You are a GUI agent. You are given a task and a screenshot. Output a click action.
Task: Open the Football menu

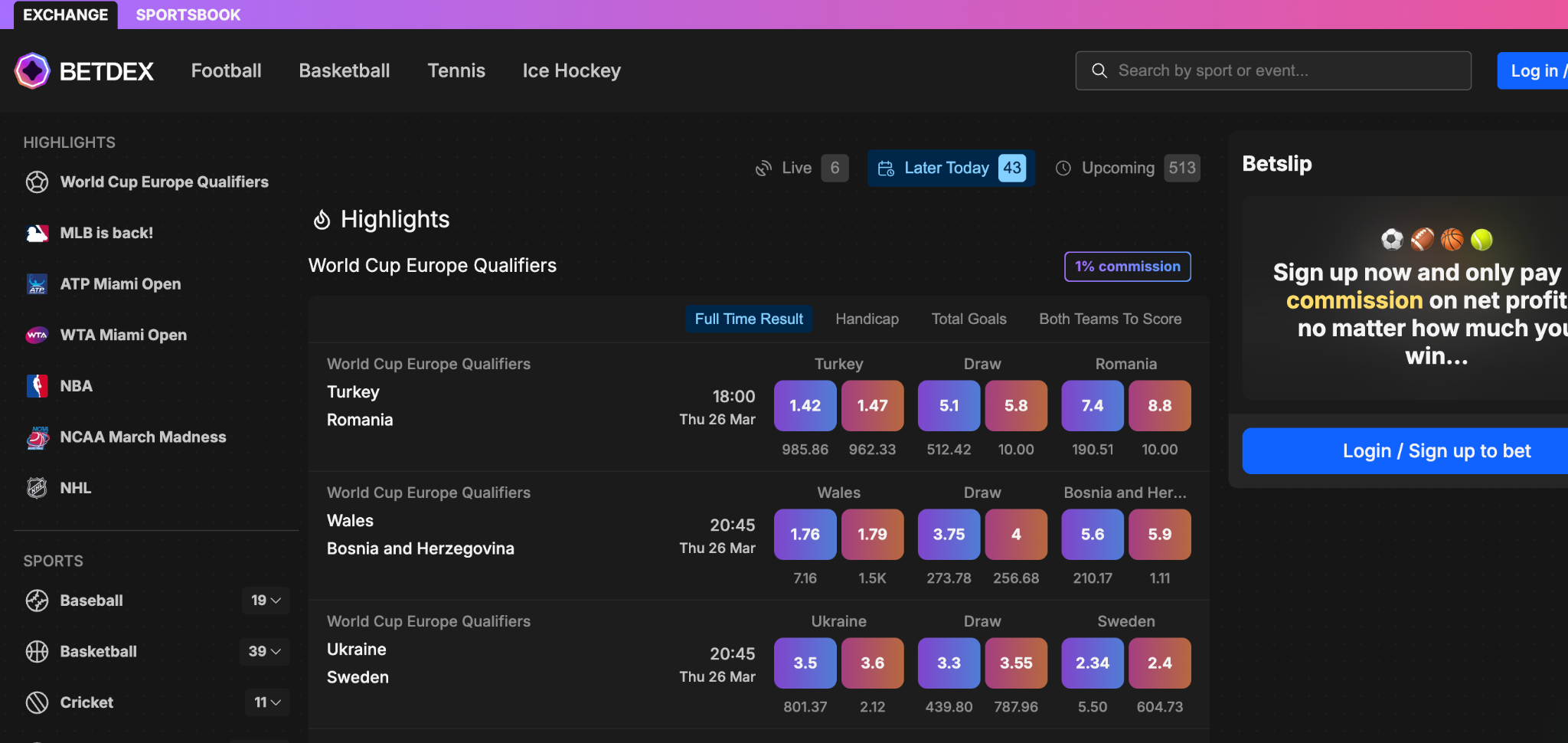227,70
